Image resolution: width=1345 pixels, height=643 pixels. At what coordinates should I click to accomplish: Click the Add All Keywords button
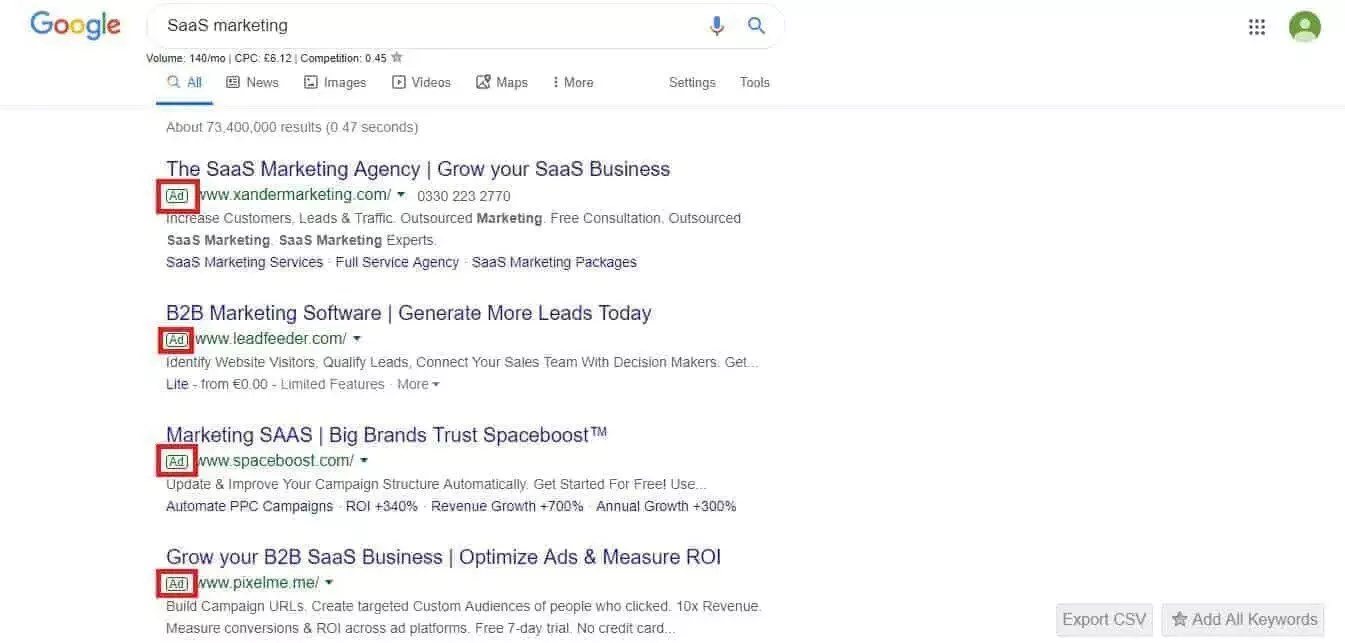1243,619
